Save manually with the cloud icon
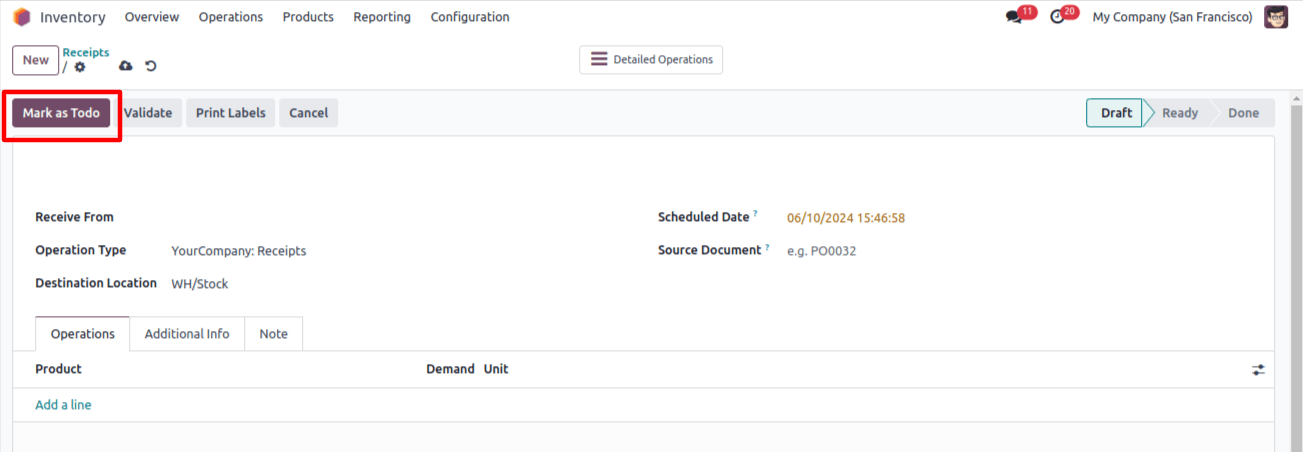Screen dimensions: 1303x452 click(125, 66)
